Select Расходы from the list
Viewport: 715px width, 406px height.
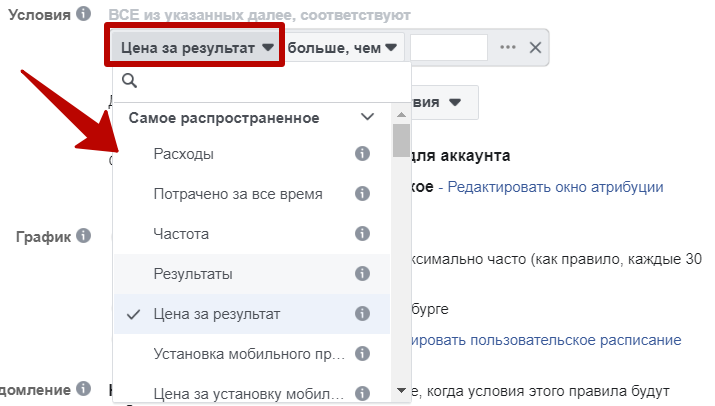pyautogui.click(x=252, y=154)
